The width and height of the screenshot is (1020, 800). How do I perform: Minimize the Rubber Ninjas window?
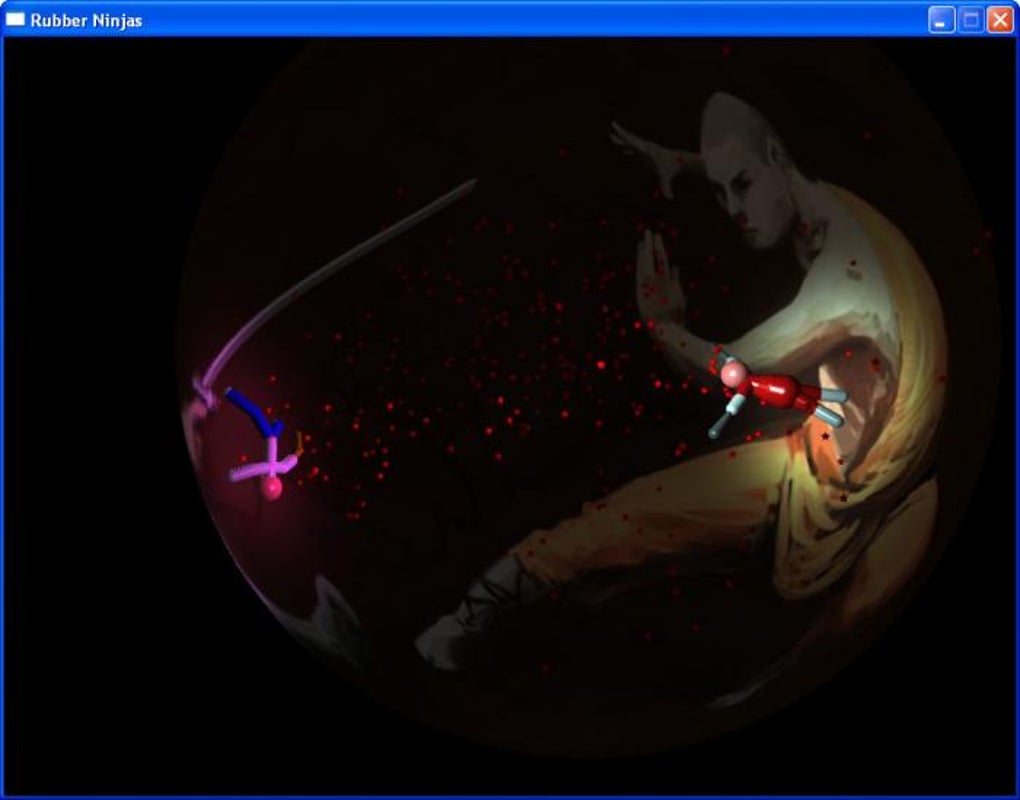tap(941, 20)
